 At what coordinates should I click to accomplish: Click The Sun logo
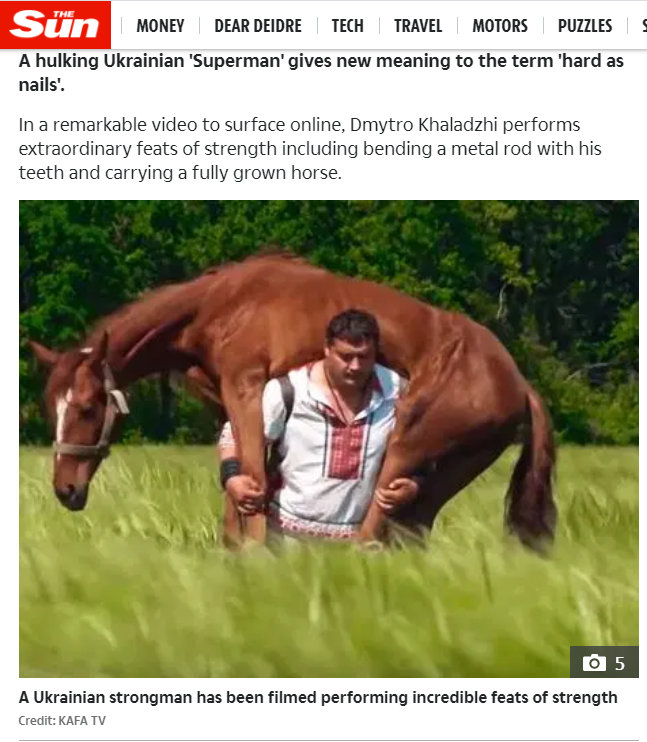click(55, 25)
